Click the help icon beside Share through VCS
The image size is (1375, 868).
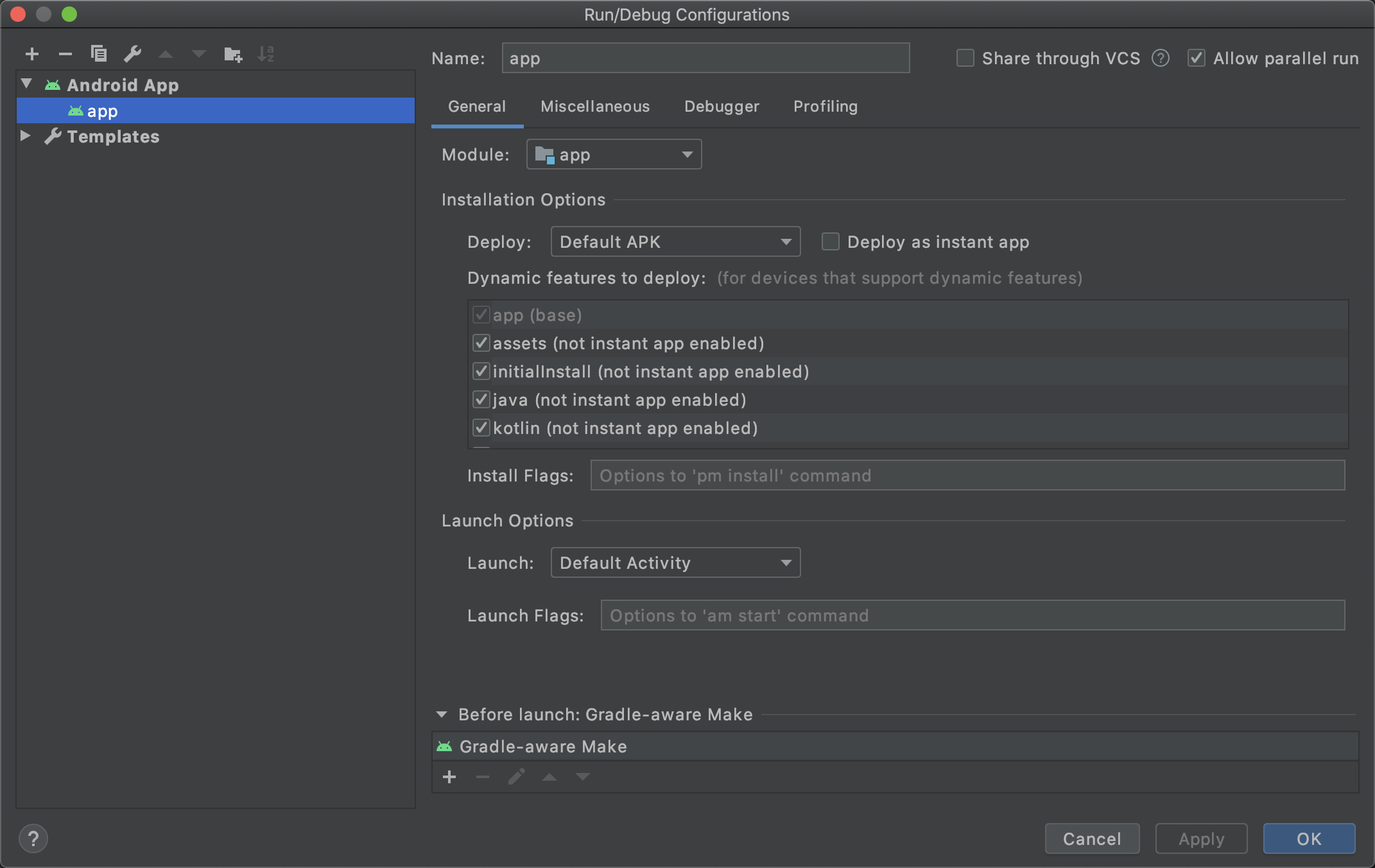[x=1160, y=58]
